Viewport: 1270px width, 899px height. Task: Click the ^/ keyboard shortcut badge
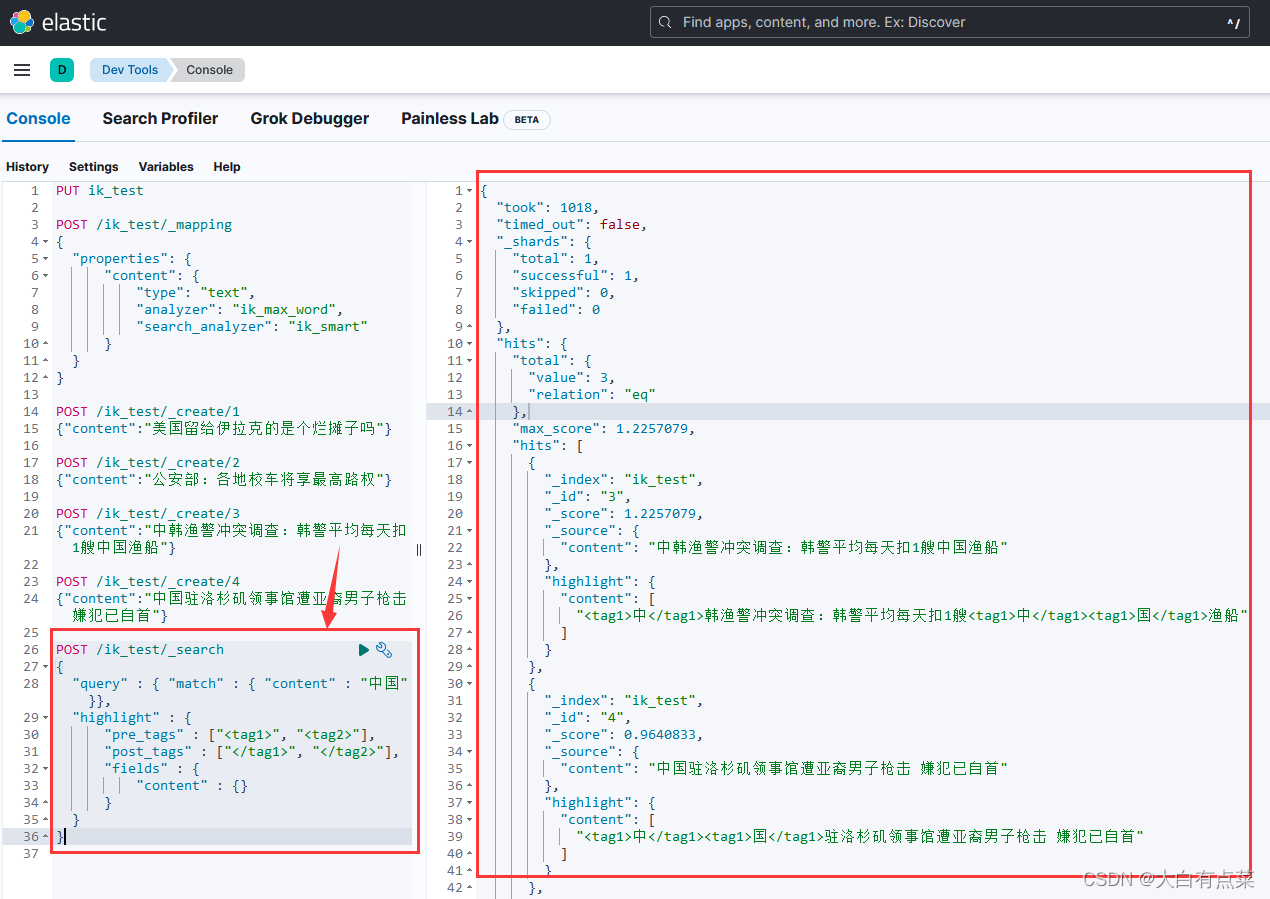point(1233,21)
